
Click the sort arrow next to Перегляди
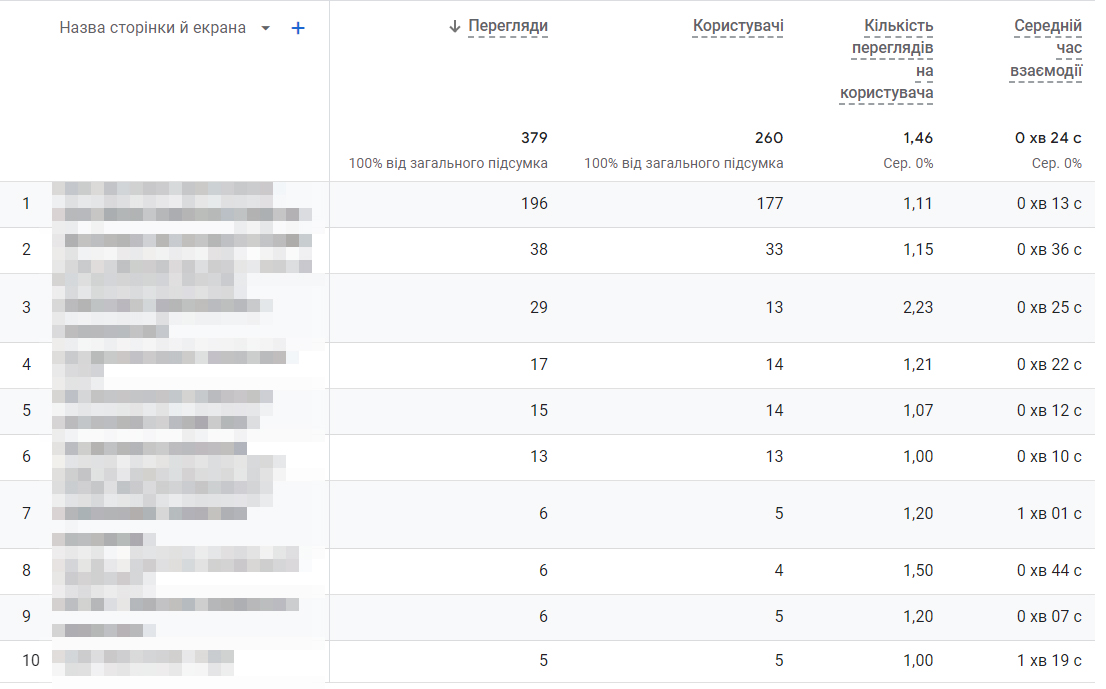pos(455,27)
